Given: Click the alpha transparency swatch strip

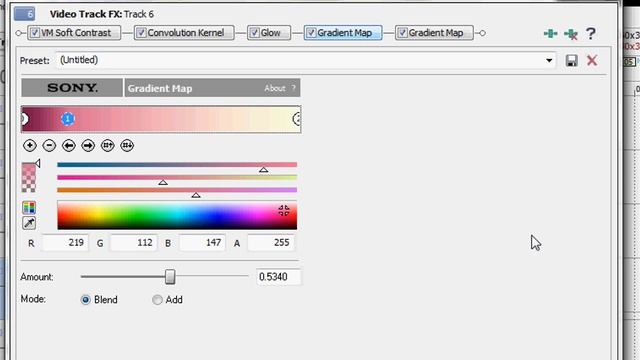Looking at the screenshot, I should pyautogui.click(x=29, y=178).
